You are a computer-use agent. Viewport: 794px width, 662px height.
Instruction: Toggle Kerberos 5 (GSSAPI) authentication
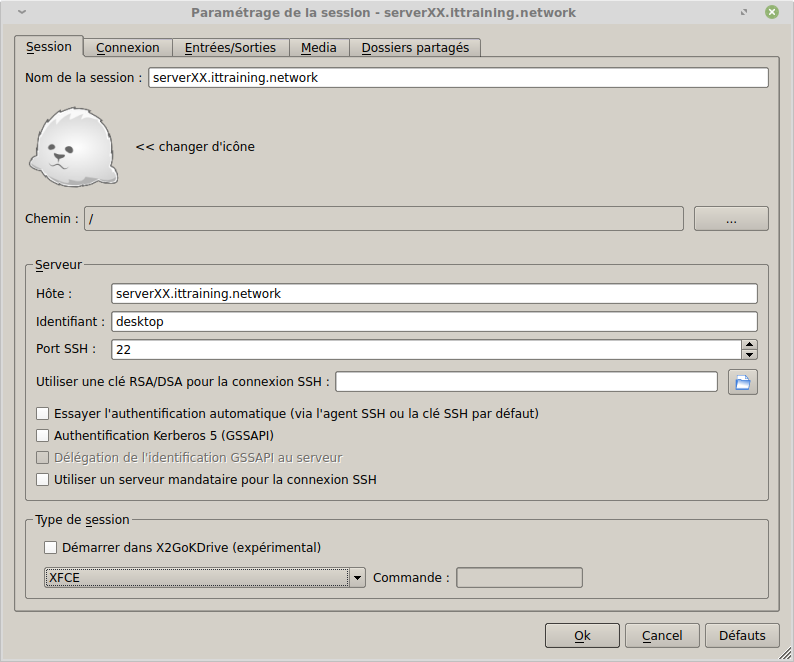[x=42, y=435]
